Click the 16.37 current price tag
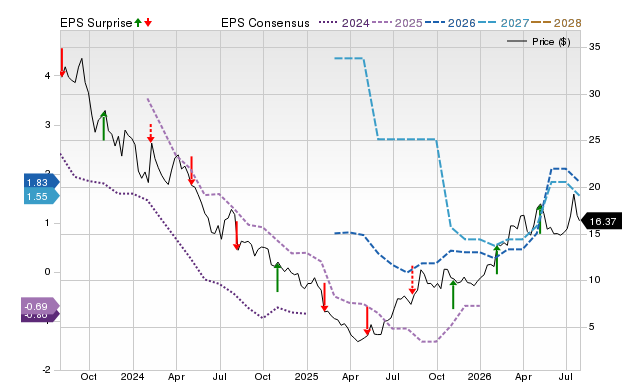This screenshot has width=640, height=382. click(601, 221)
